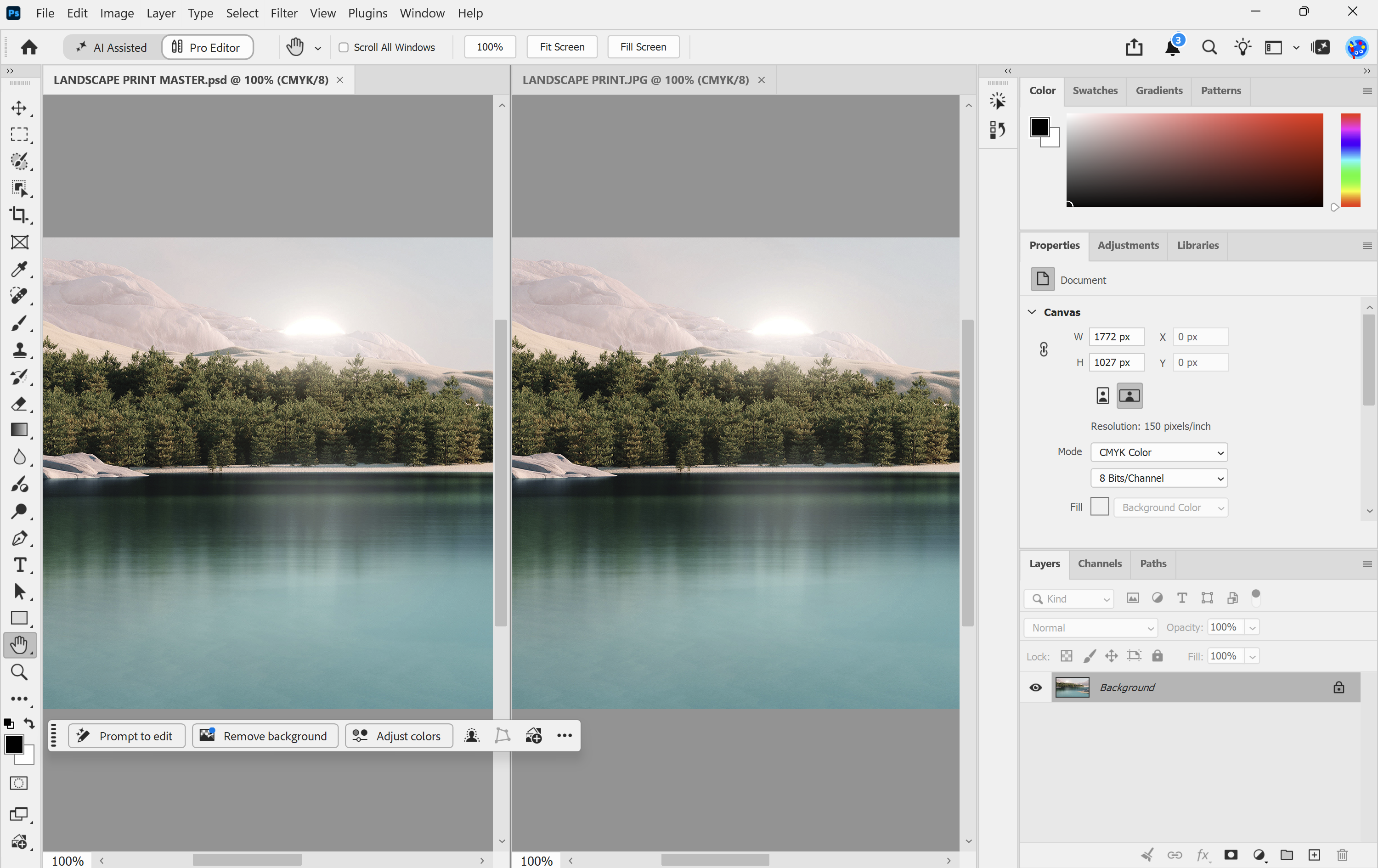Select the Gradient tool
Screen dimensions: 1378x868
click(19, 430)
